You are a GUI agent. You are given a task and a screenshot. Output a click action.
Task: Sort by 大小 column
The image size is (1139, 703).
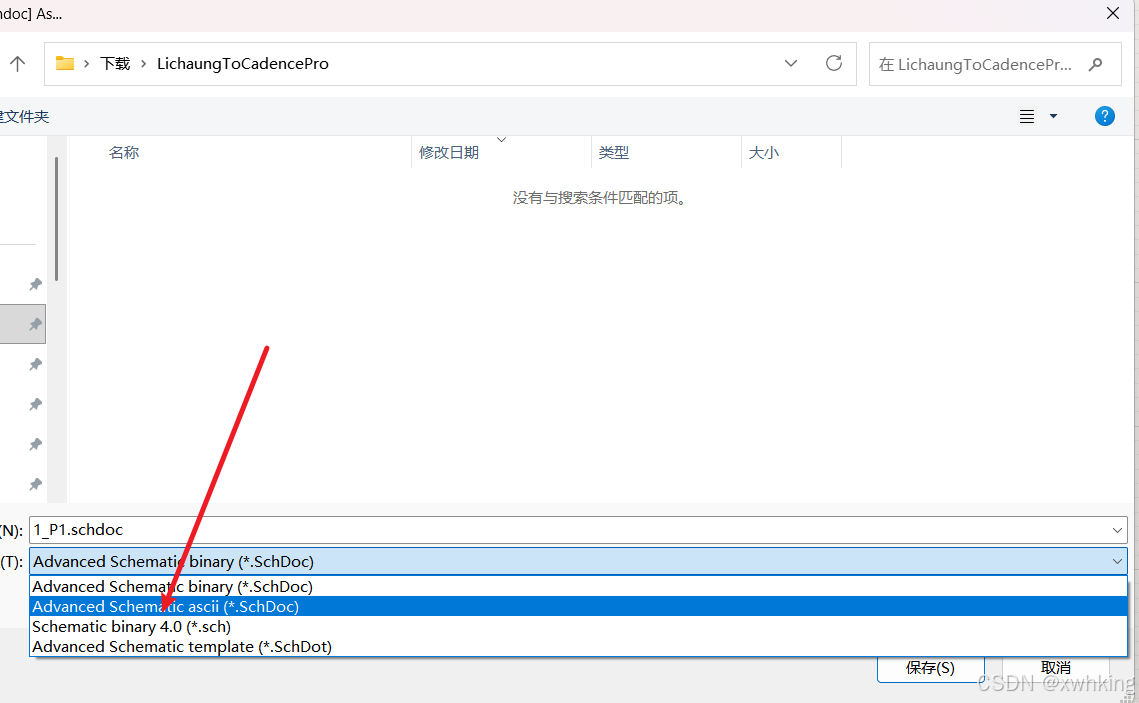pos(763,153)
